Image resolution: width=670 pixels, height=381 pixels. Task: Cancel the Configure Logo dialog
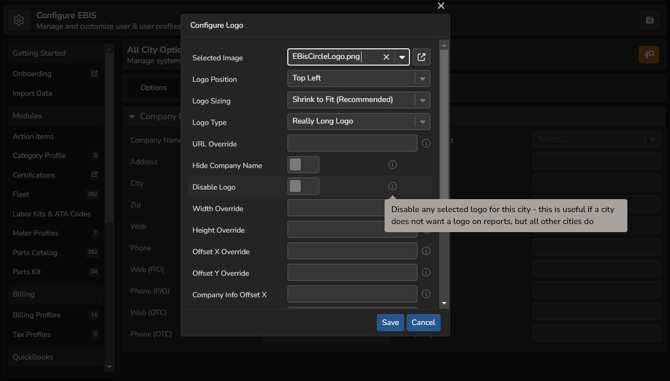(x=423, y=322)
